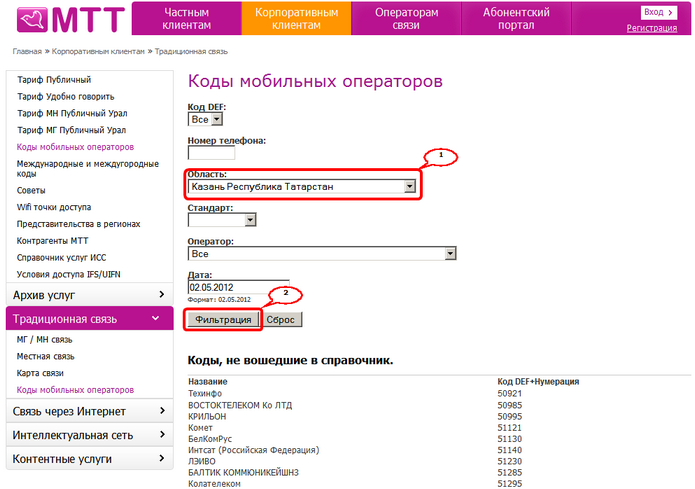Open the Частным клиентам tab
695x489 pixels.
187,19
